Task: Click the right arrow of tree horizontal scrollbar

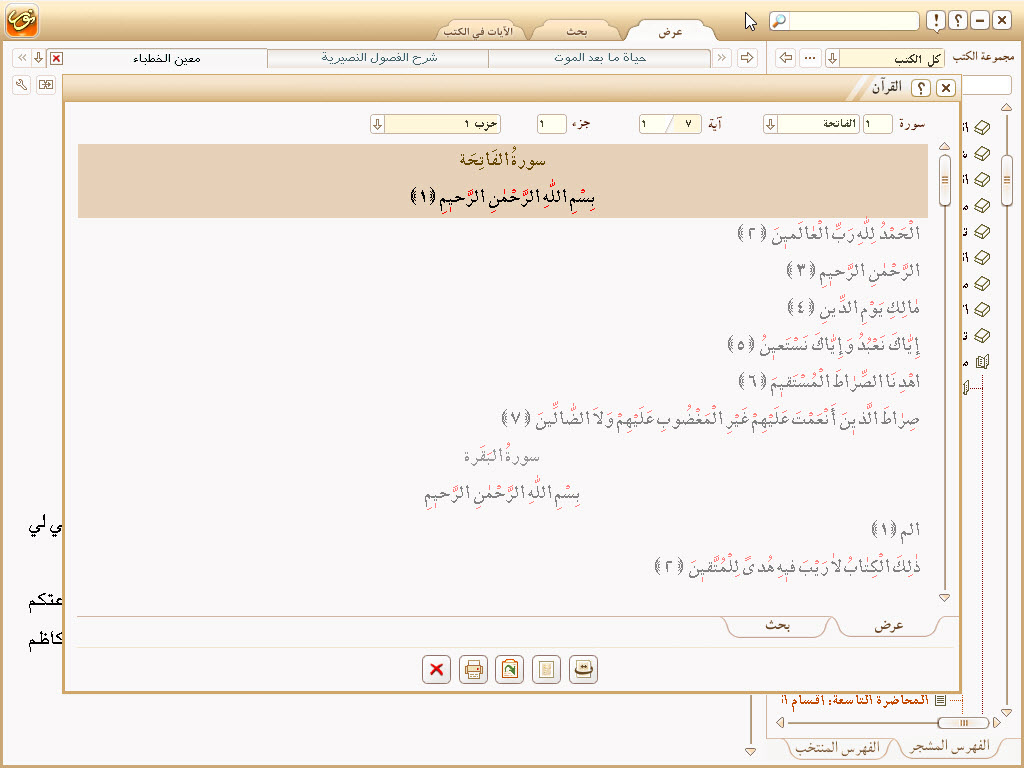Action: click(997, 722)
